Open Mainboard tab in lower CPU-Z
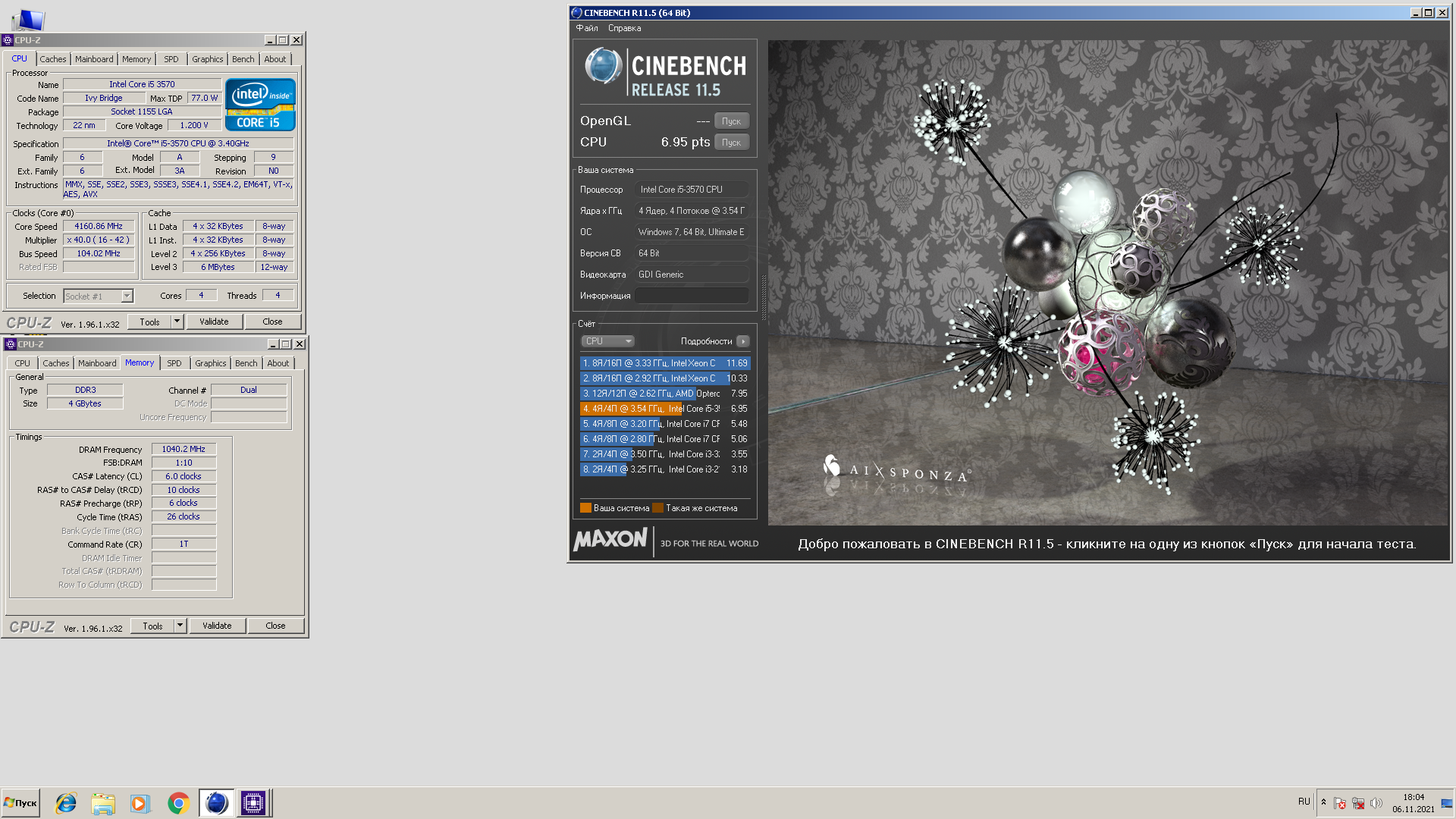 point(97,363)
